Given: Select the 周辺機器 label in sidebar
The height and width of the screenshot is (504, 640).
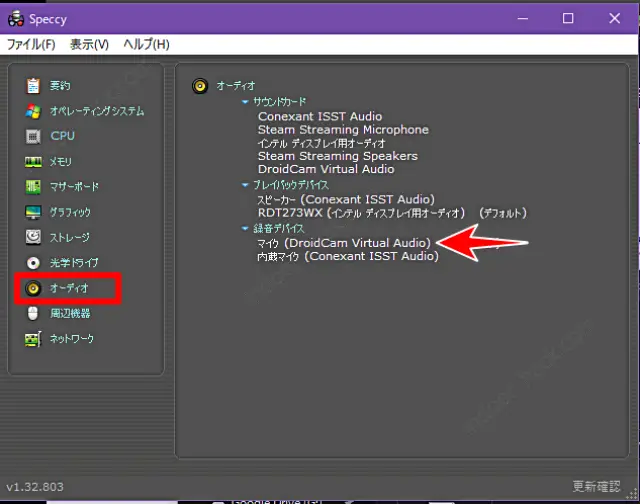Looking at the screenshot, I should click(70, 313).
